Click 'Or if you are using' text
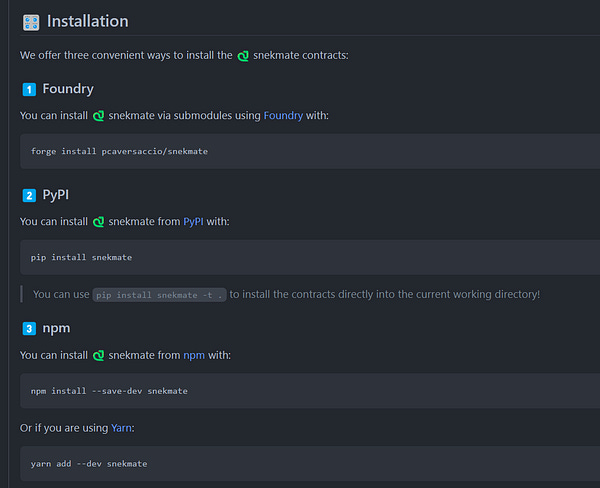The width and height of the screenshot is (600, 488). (x=64, y=428)
